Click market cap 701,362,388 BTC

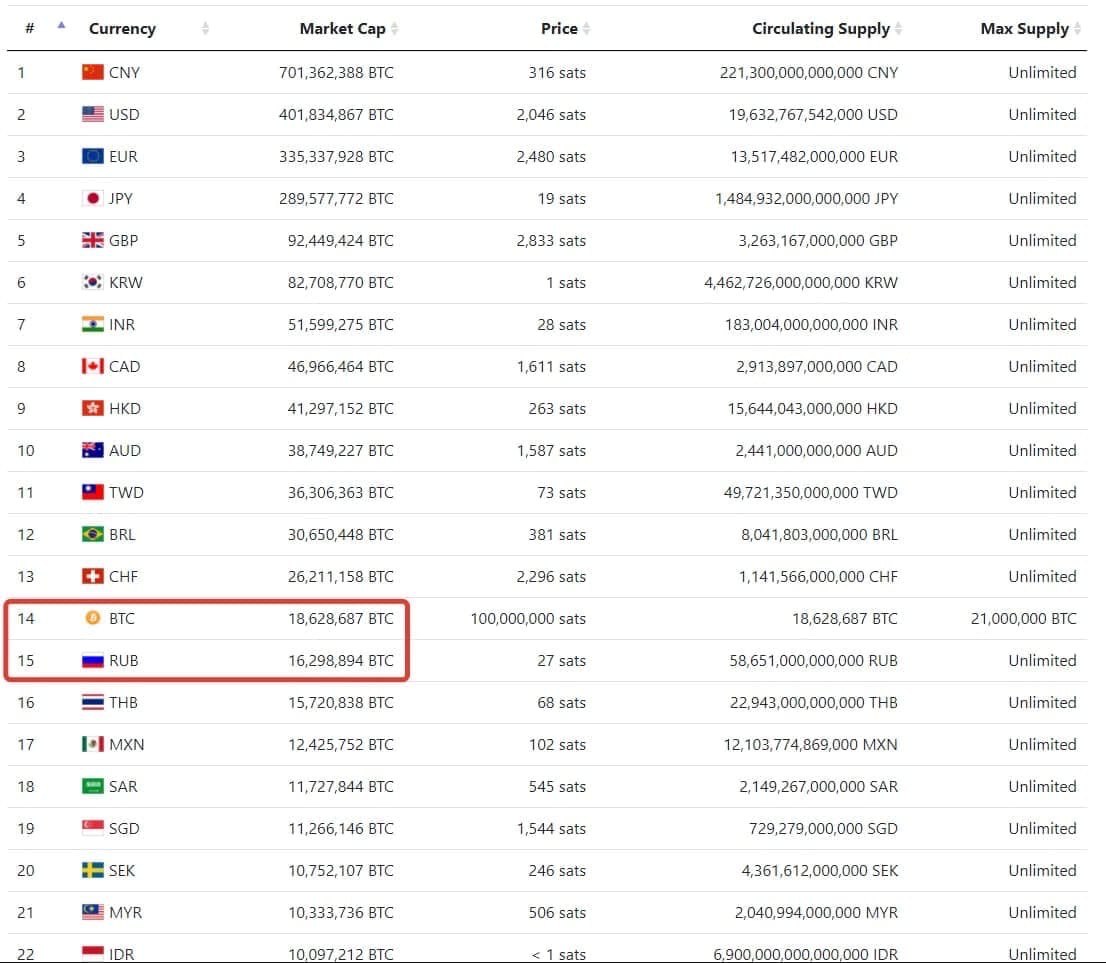pos(336,72)
